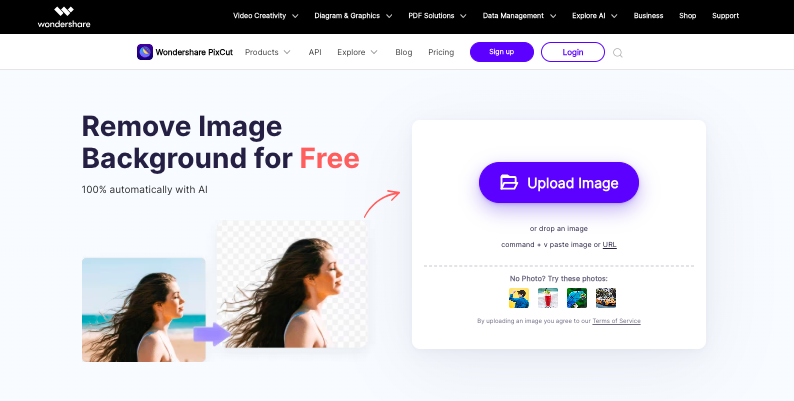Open the API menu item
This screenshot has height=401, width=794.
tap(315, 52)
